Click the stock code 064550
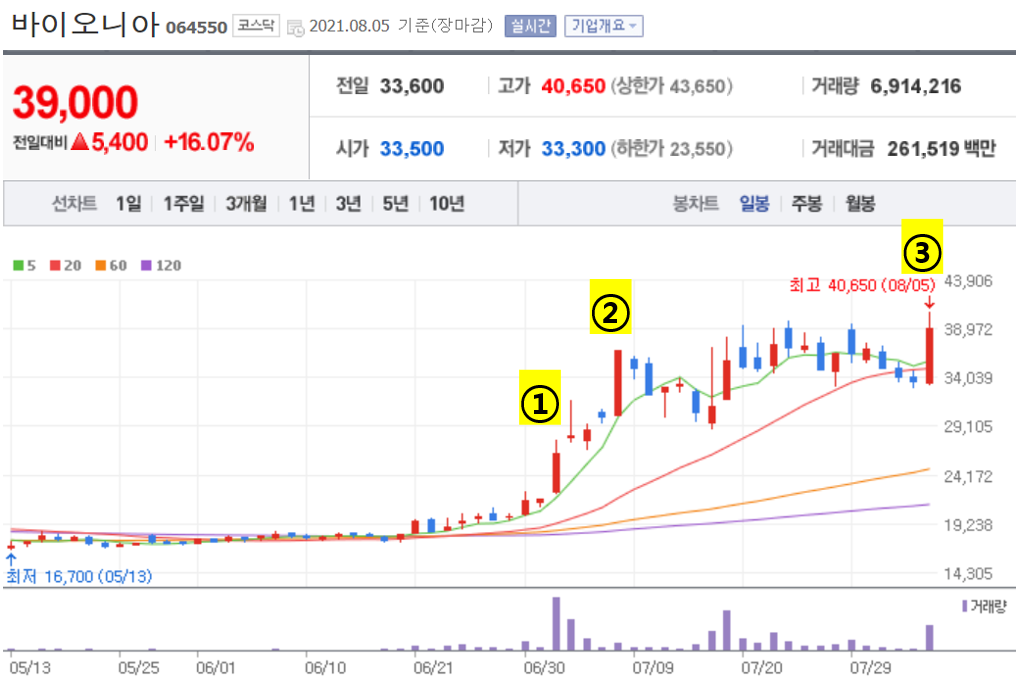 pos(196,28)
